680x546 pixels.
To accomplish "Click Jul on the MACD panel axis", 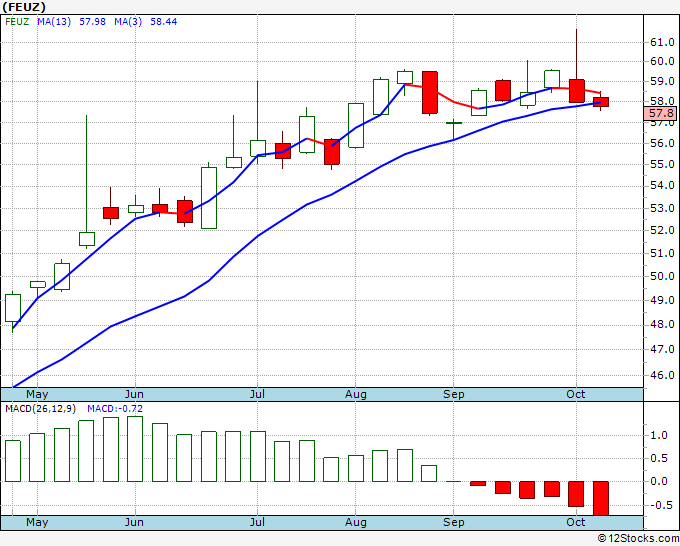I will tap(258, 522).
